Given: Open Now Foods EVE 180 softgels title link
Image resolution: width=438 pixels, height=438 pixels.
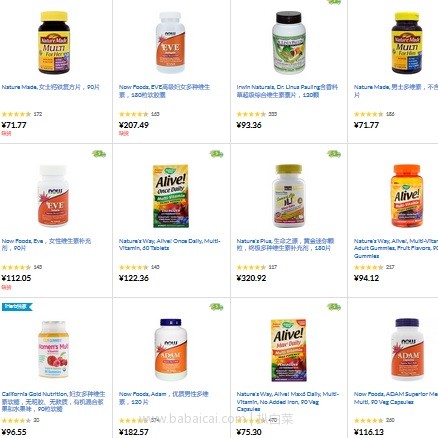Looking at the screenshot, I should (x=165, y=91).
